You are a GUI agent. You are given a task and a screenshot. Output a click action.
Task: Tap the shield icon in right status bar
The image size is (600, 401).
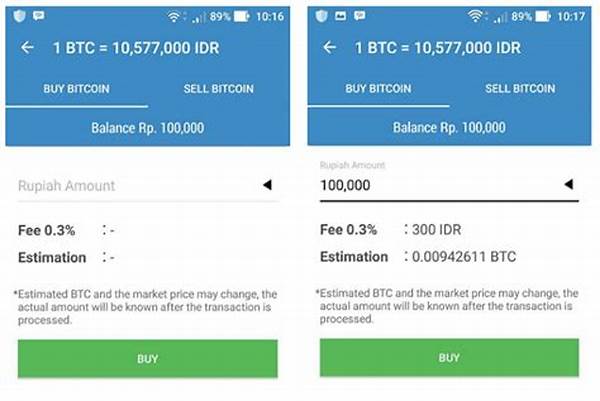[x=323, y=16]
